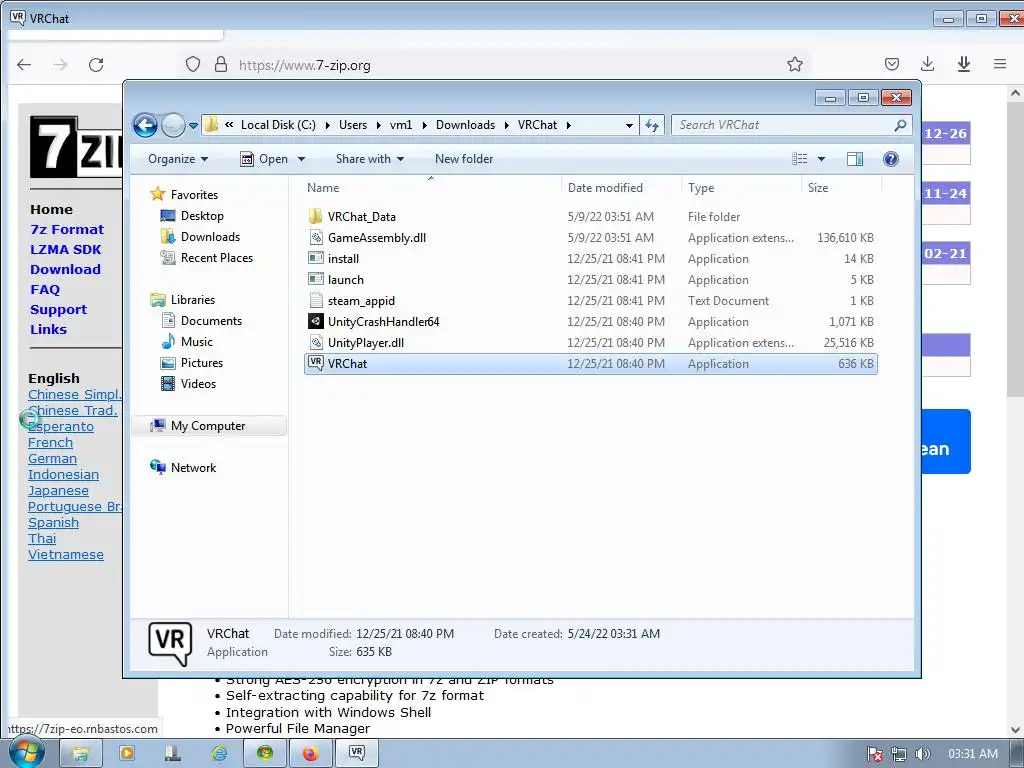Switch language to Vietnamese
1024x768 pixels.
tap(65, 554)
